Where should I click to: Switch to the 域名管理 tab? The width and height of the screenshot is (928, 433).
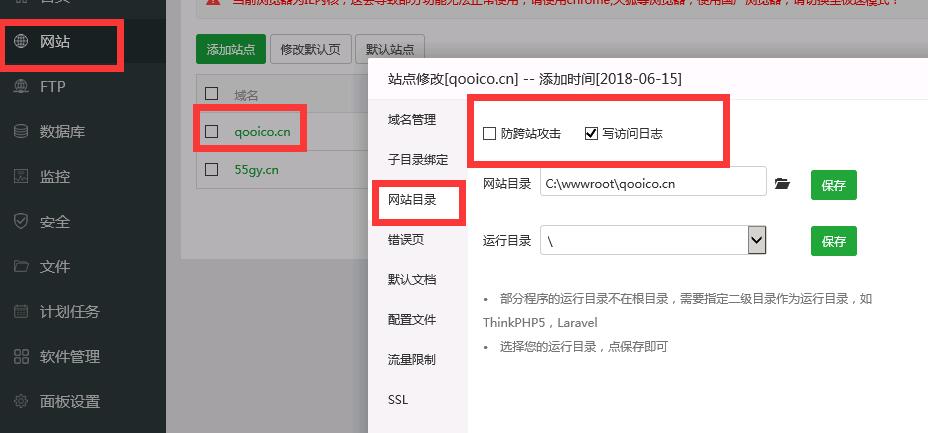point(412,119)
